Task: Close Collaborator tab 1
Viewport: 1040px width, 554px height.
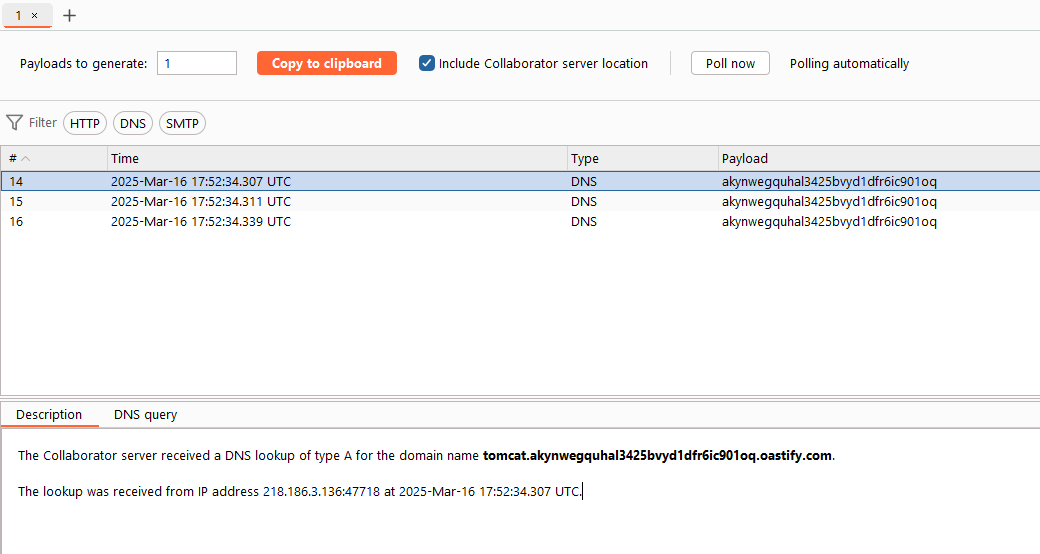Action: [34, 15]
